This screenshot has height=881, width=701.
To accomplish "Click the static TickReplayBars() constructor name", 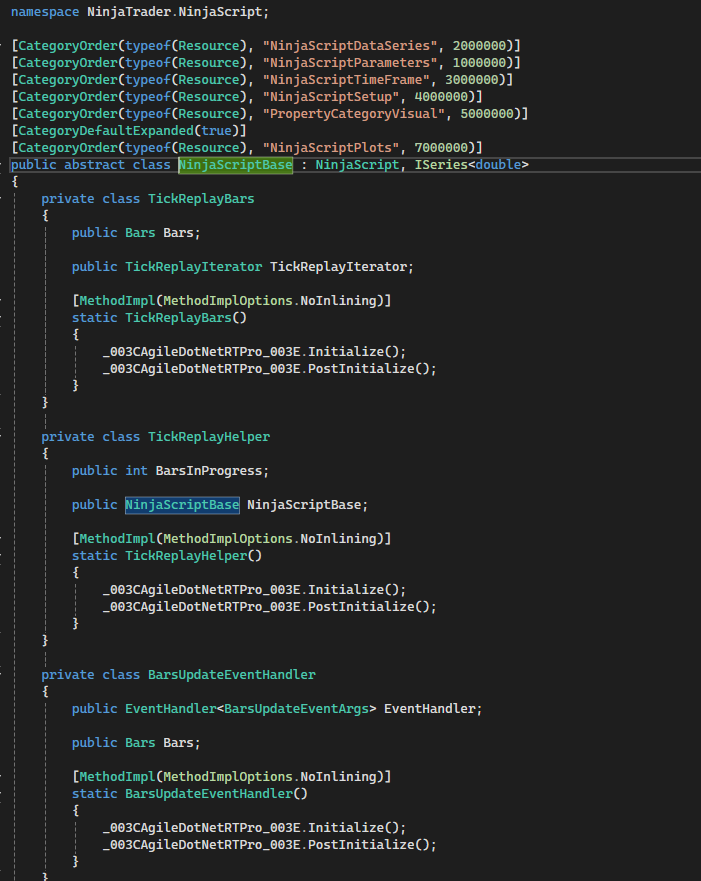I will pos(186,317).
